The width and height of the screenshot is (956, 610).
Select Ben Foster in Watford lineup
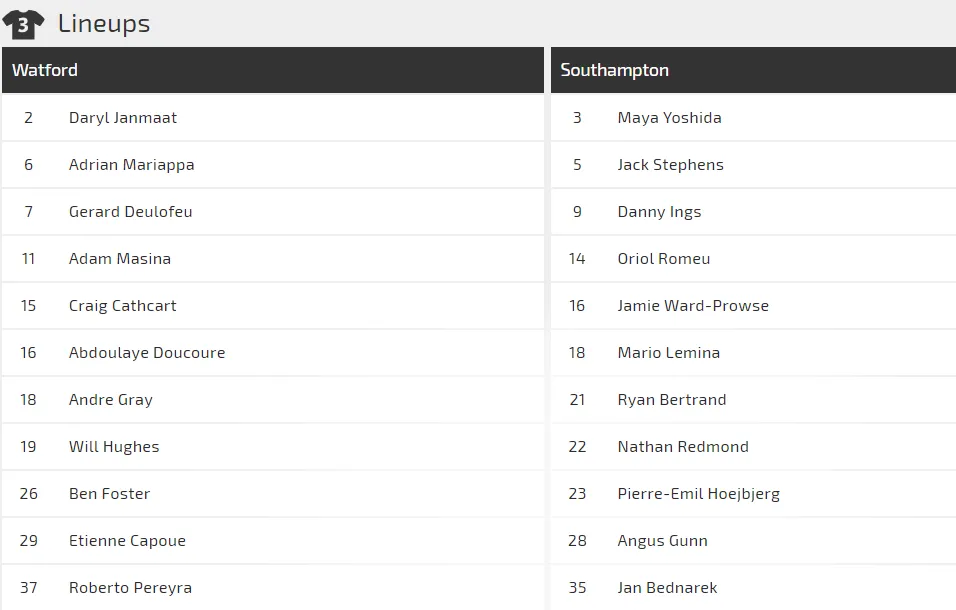pos(109,494)
